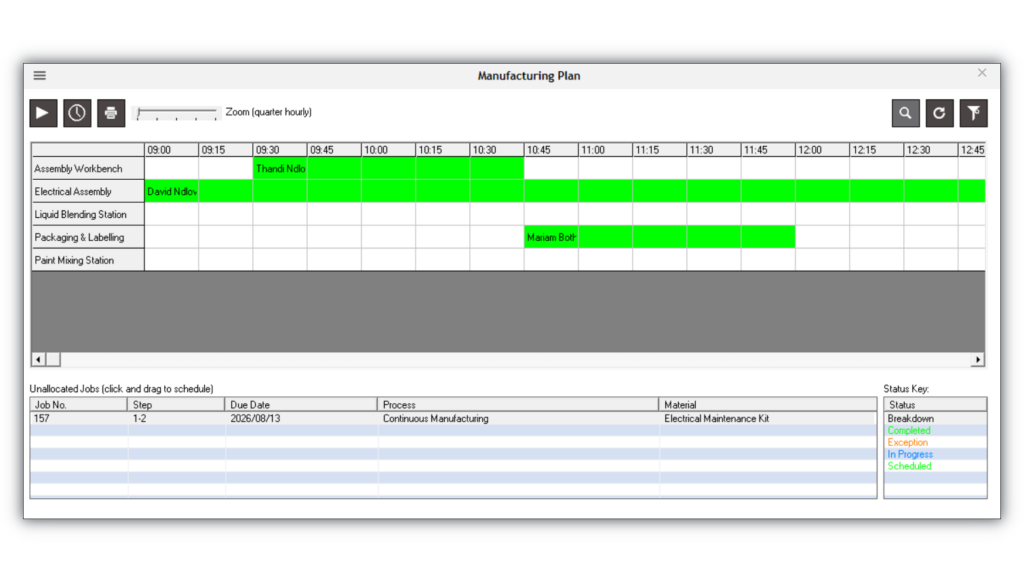Click the Process column header
This screenshot has width=1024, height=583.
point(518,405)
